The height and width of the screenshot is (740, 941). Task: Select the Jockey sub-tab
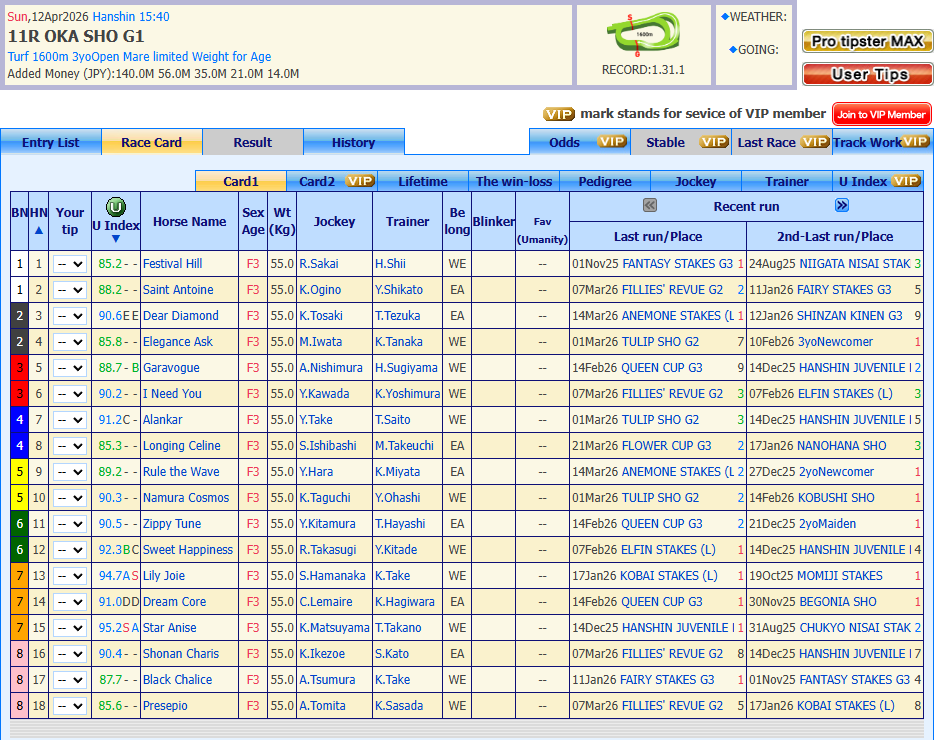click(x=696, y=181)
